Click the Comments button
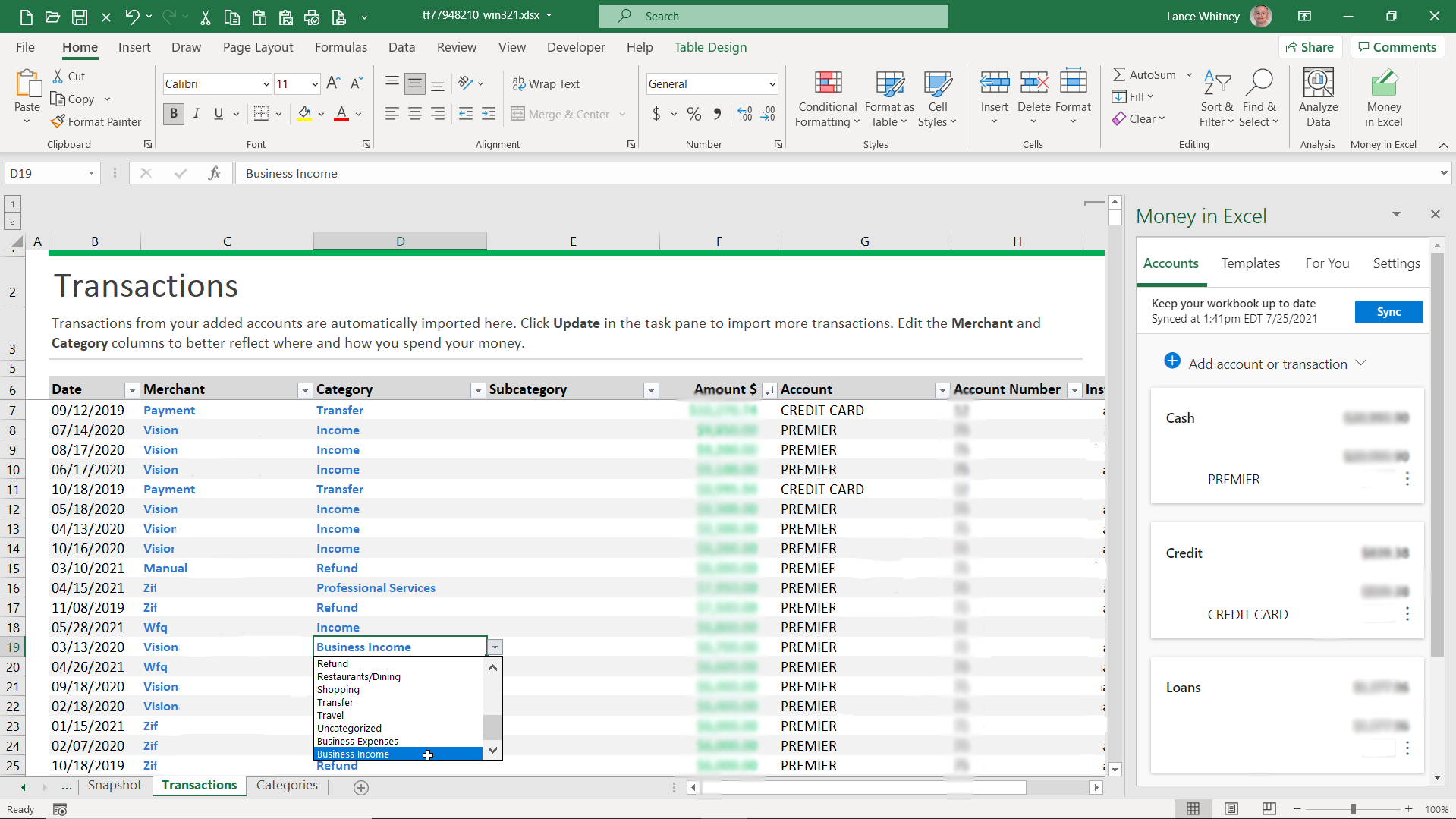The width and height of the screenshot is (1456, 819). 1398,47
